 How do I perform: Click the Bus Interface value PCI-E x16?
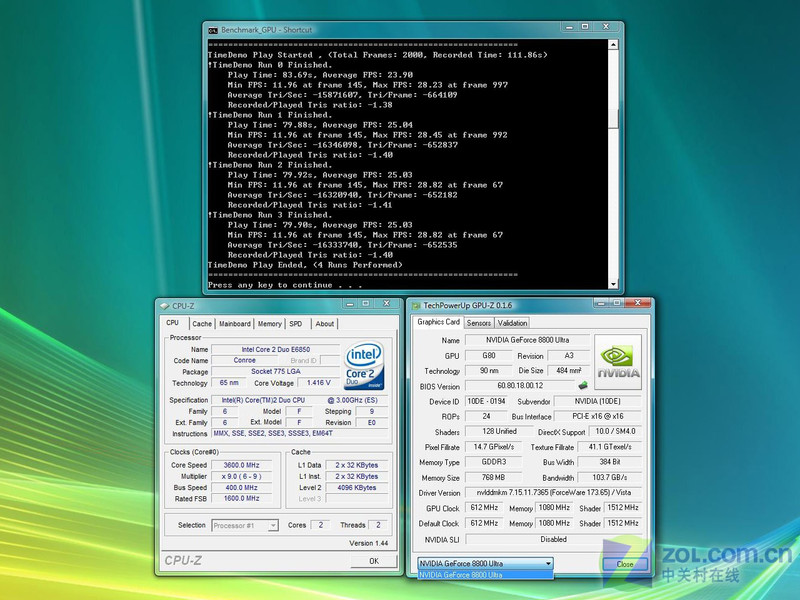(597, 416)
